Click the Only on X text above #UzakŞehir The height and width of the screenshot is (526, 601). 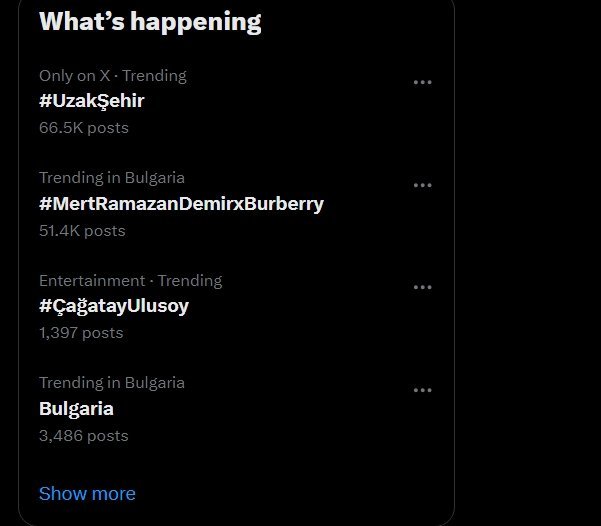(x=75, y=76)
